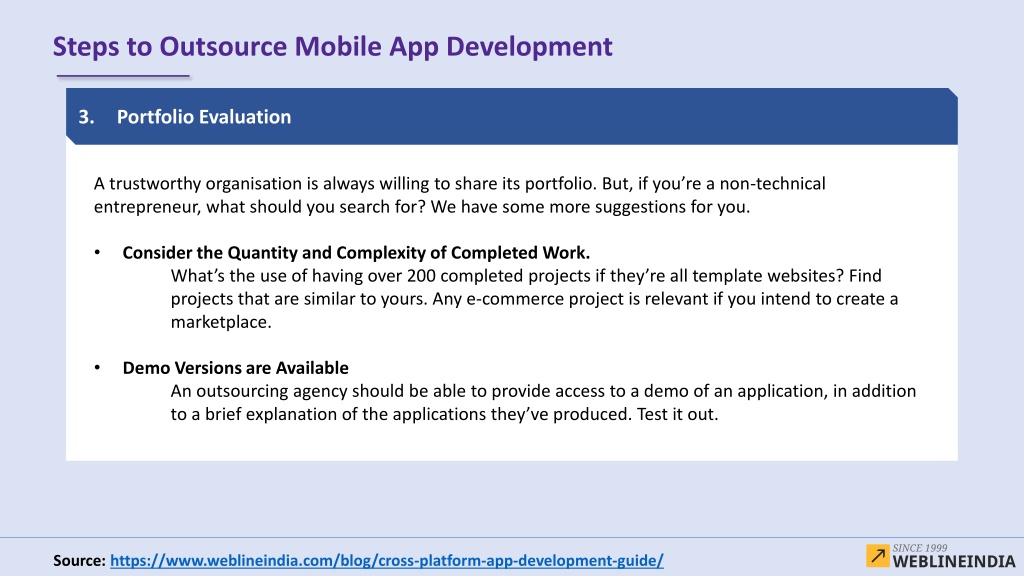1024x576 pixels.
Task: Click the paragraph starting 'A trustworthy organisation'
Action: 460,195
